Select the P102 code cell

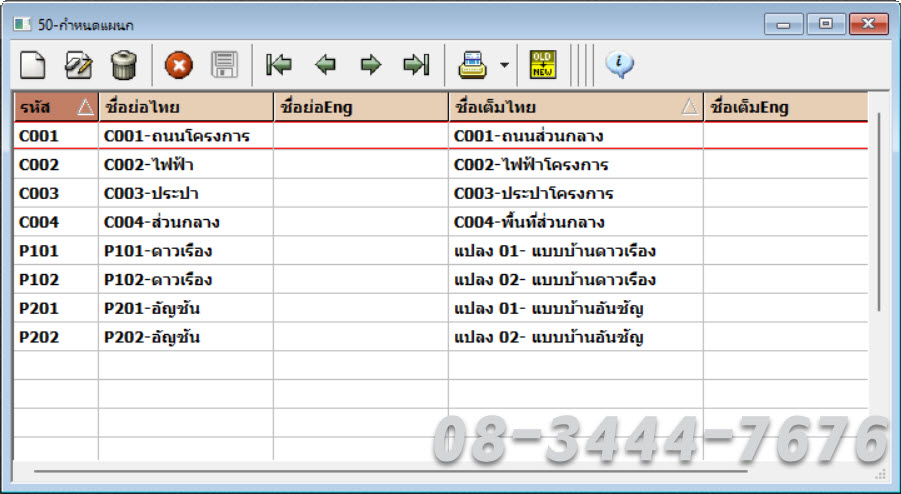tap(56, 280)
